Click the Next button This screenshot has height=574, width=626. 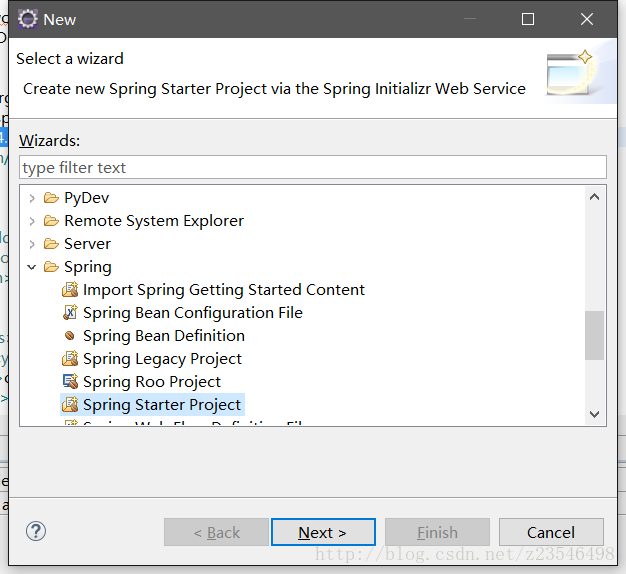(x=323, y=532)
